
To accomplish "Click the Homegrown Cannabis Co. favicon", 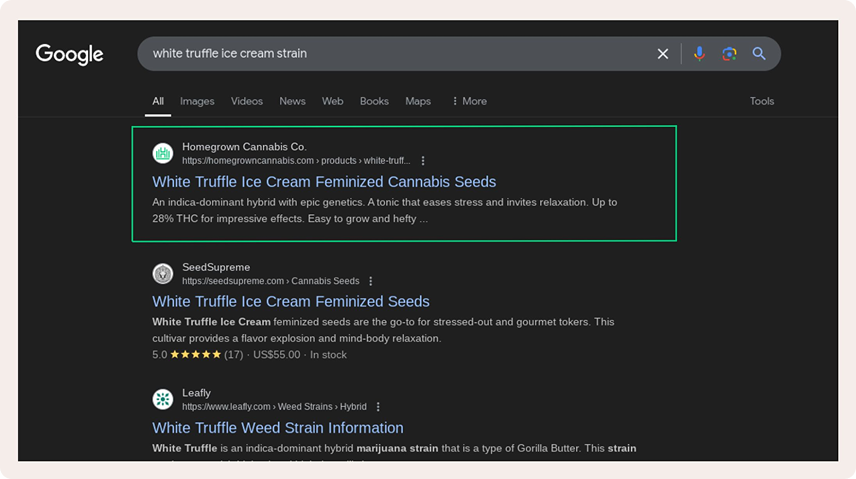I will [163, 153].
